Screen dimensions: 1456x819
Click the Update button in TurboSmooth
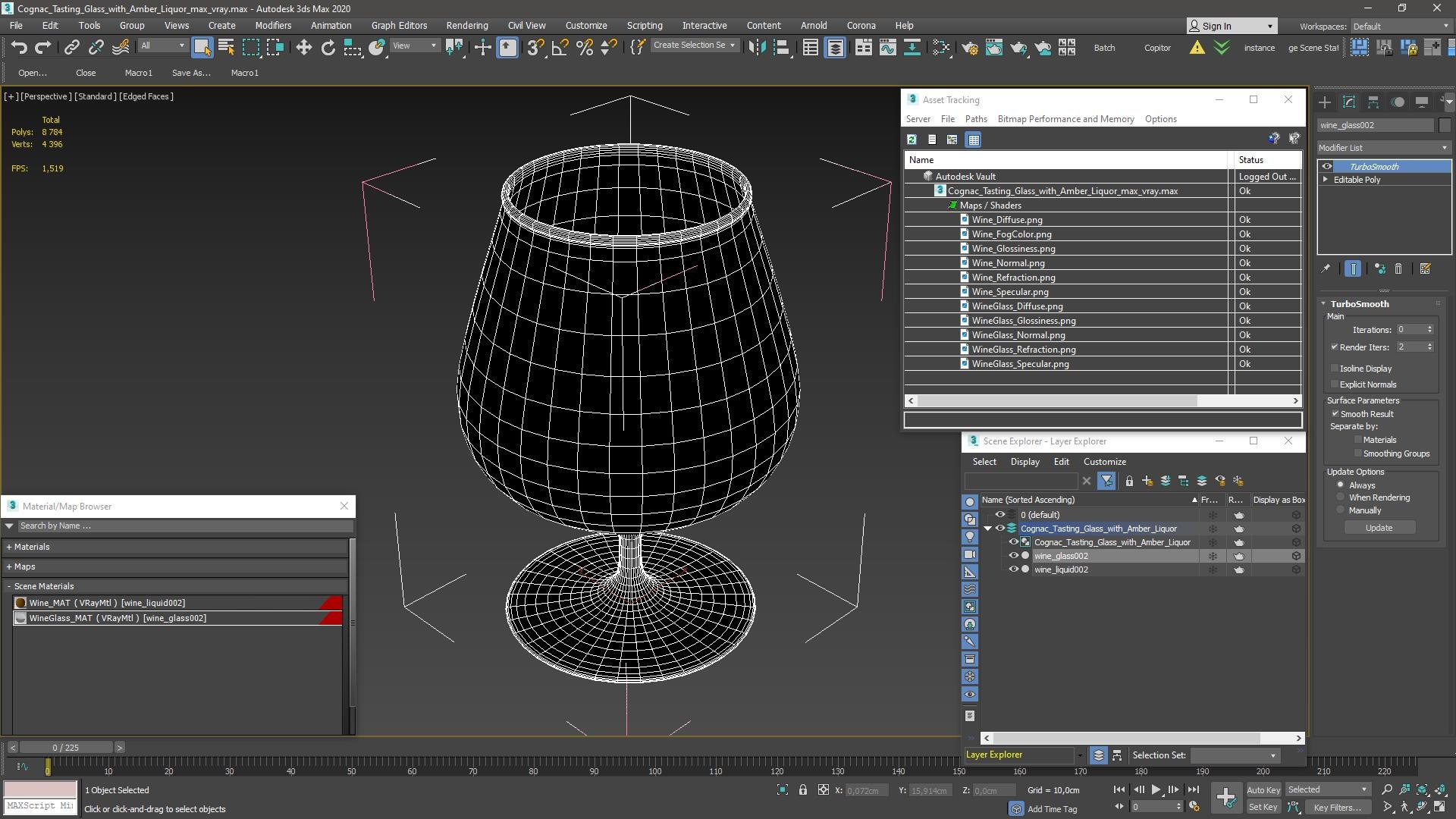1379,528
